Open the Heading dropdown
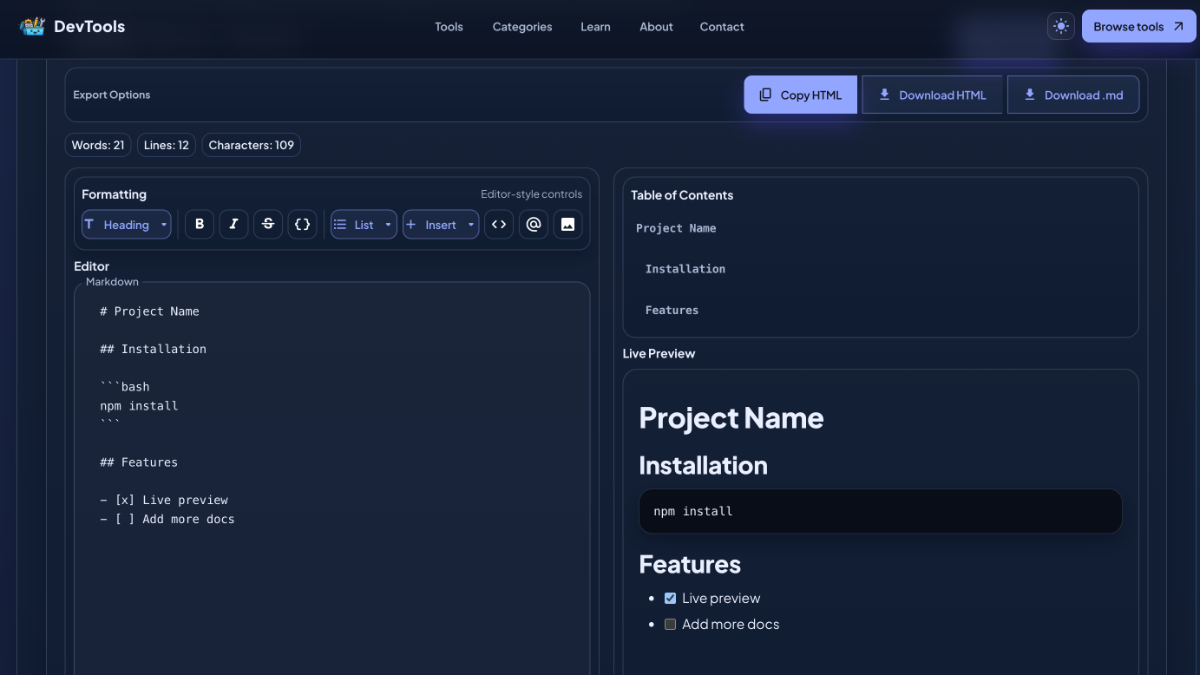Screen dimensions: 1200x675 click(126, 224)
